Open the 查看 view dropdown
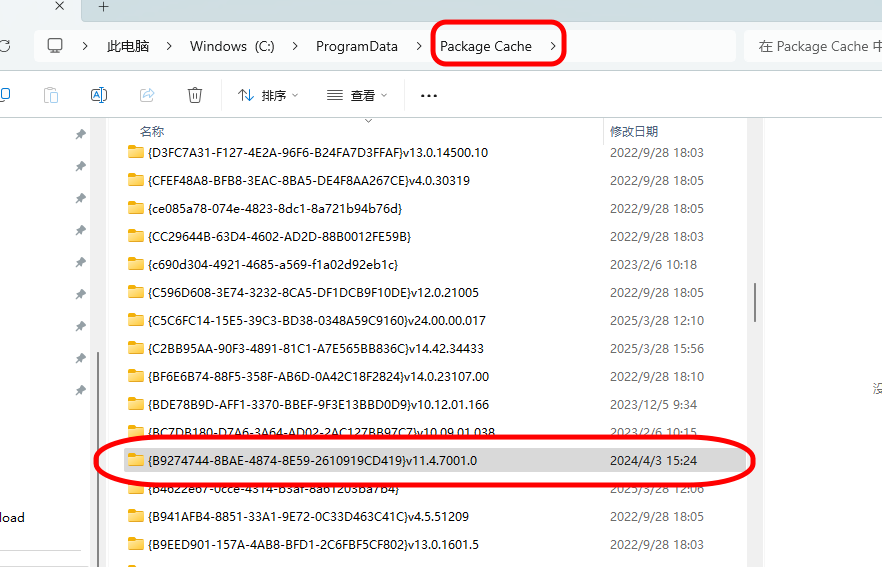 click(x=357, y=96)
